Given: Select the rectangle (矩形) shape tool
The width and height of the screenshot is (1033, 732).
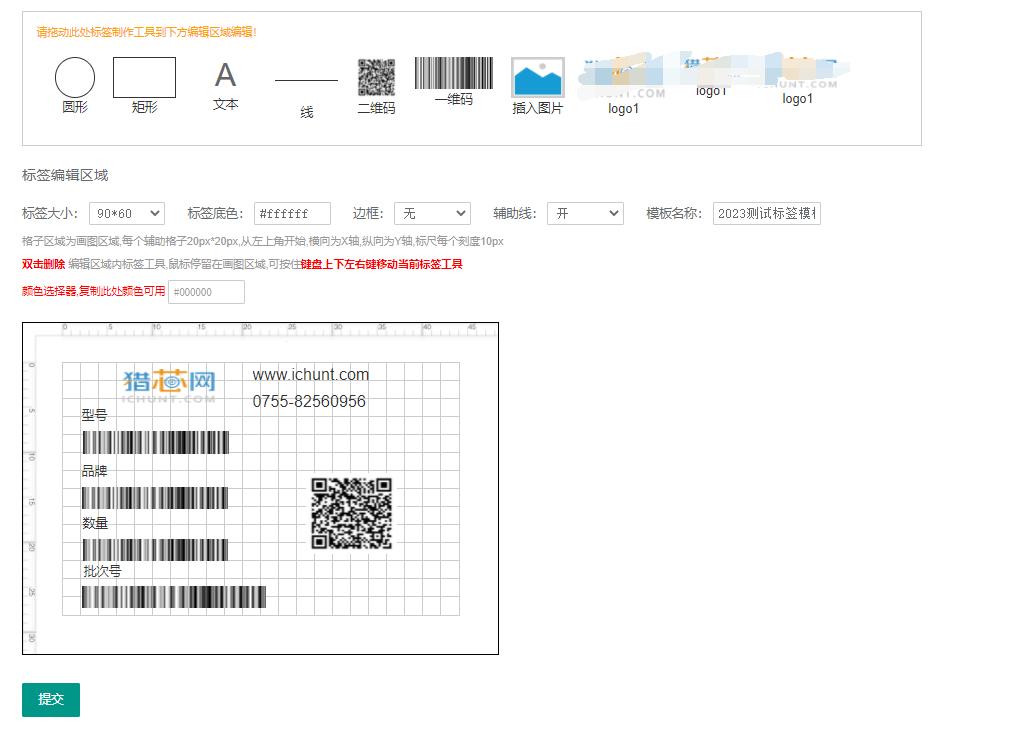Looking at the screenshot, I should click(144, 78).
